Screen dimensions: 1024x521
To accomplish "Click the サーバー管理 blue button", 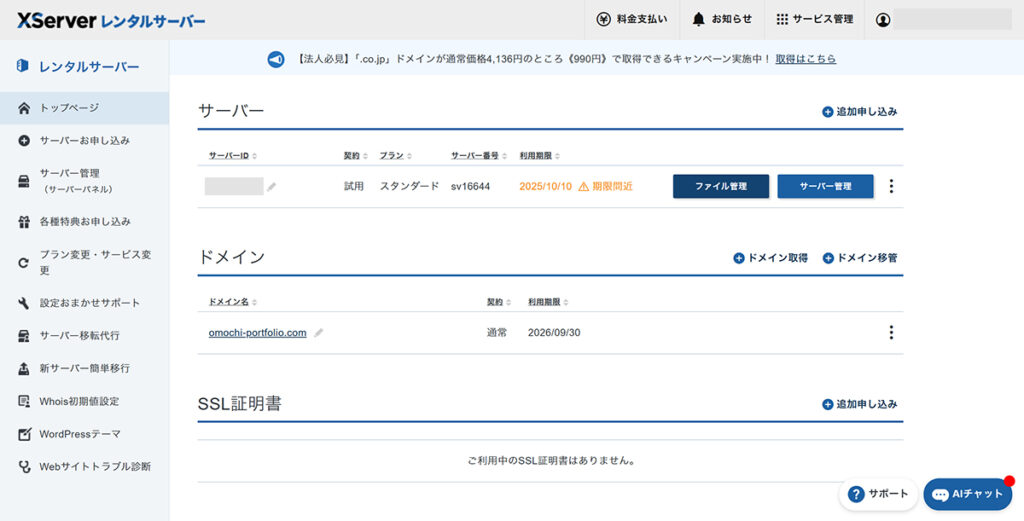I will click(x=825, y=186).
